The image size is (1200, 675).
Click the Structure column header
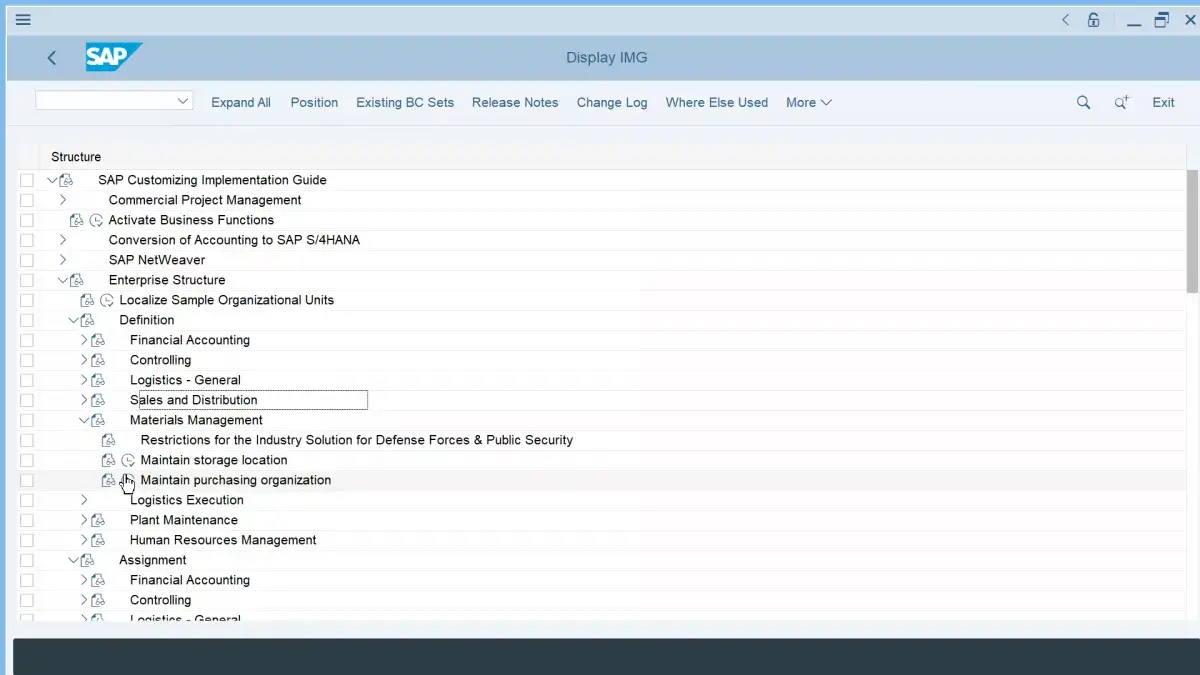point(76,157)
